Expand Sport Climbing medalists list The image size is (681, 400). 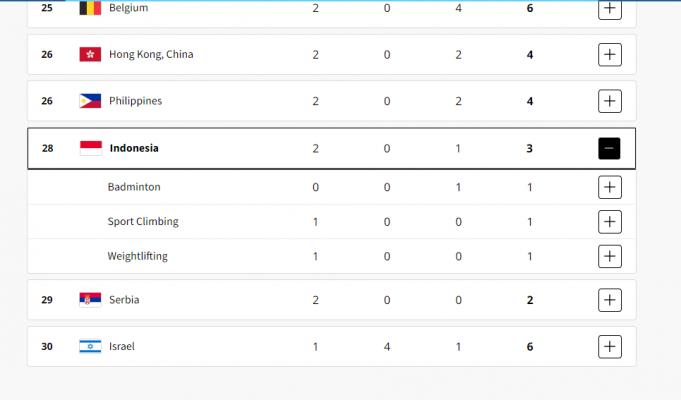click(610, 221)
